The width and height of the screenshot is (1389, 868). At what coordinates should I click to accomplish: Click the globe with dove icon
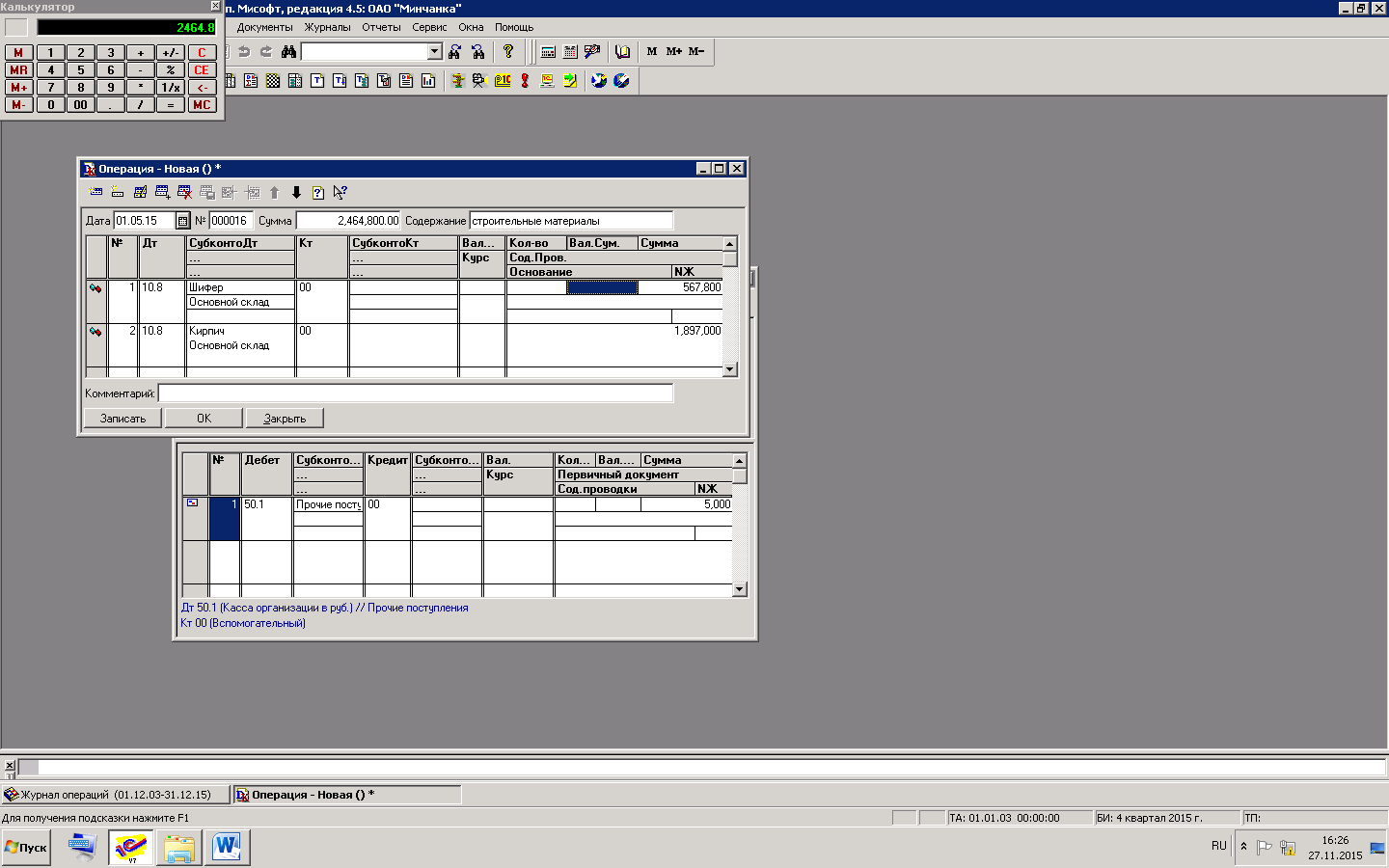(x=599, y=81)
